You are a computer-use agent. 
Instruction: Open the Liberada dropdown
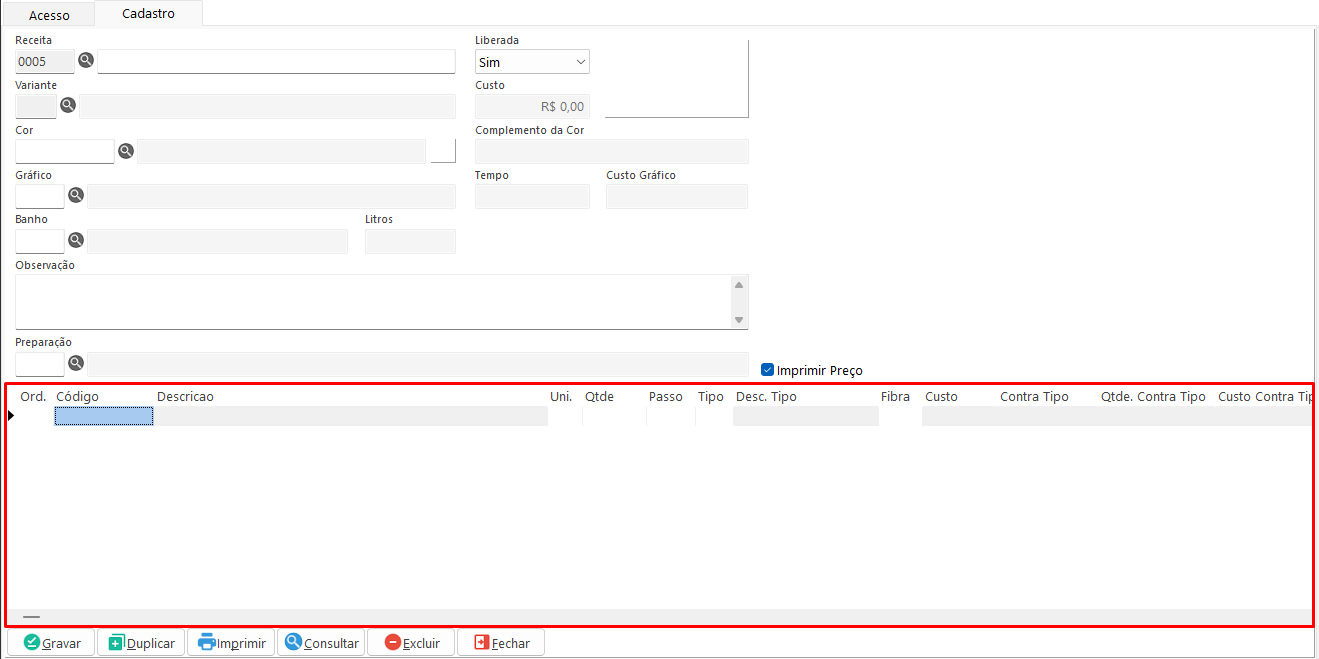(x=532, y=62)
